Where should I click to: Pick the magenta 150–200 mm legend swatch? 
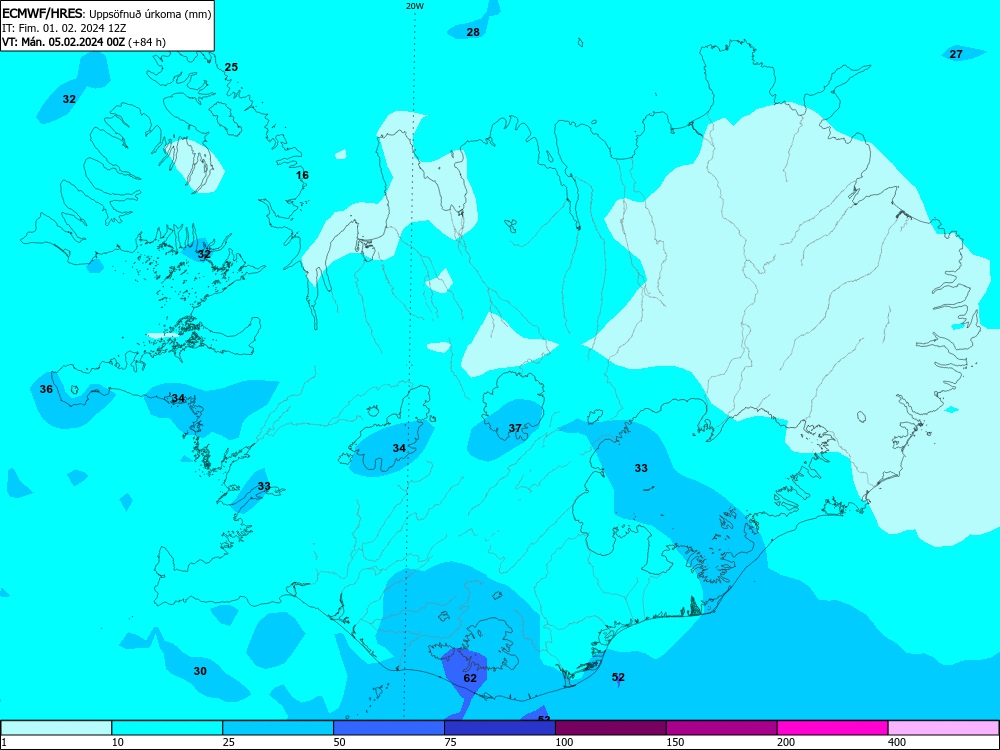[x=722, y=728]
